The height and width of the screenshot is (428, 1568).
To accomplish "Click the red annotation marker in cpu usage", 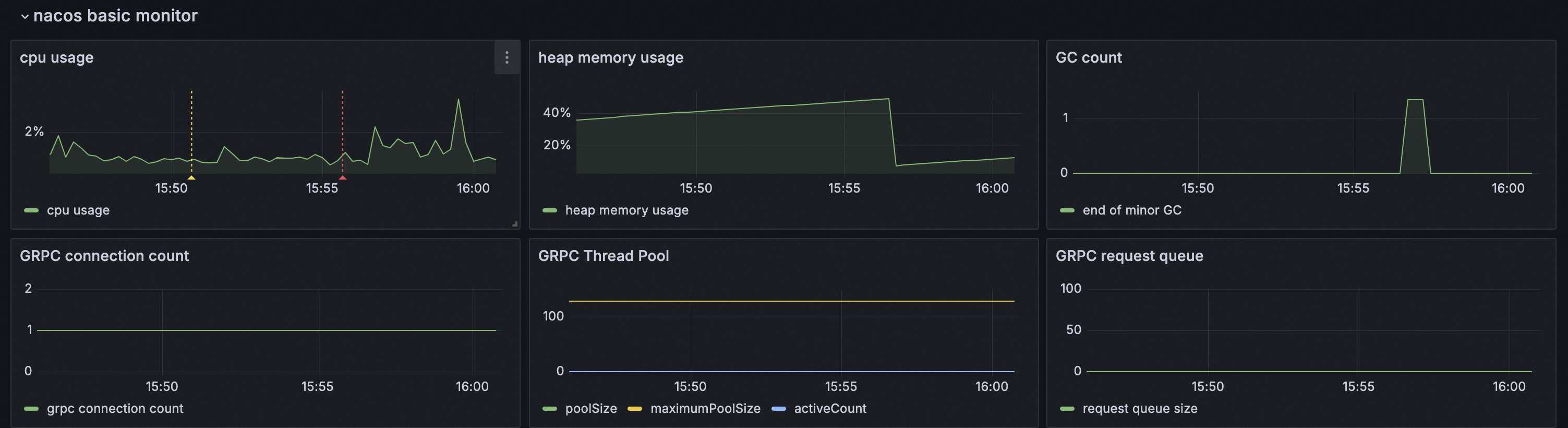I will tap(343, 177).
